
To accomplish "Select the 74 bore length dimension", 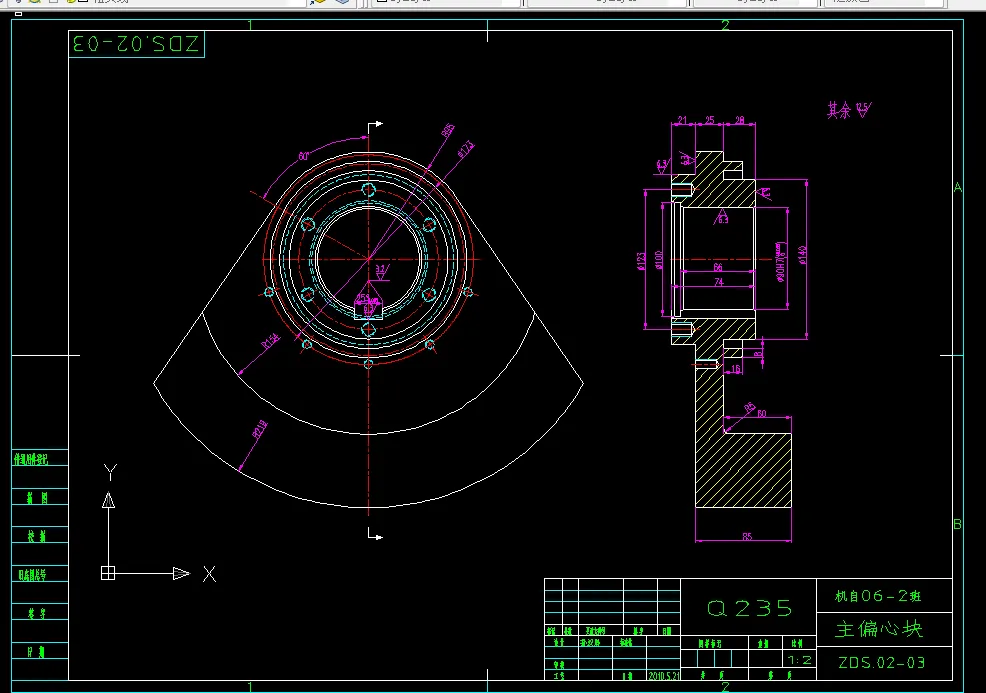I will click(x=719, y=282).
